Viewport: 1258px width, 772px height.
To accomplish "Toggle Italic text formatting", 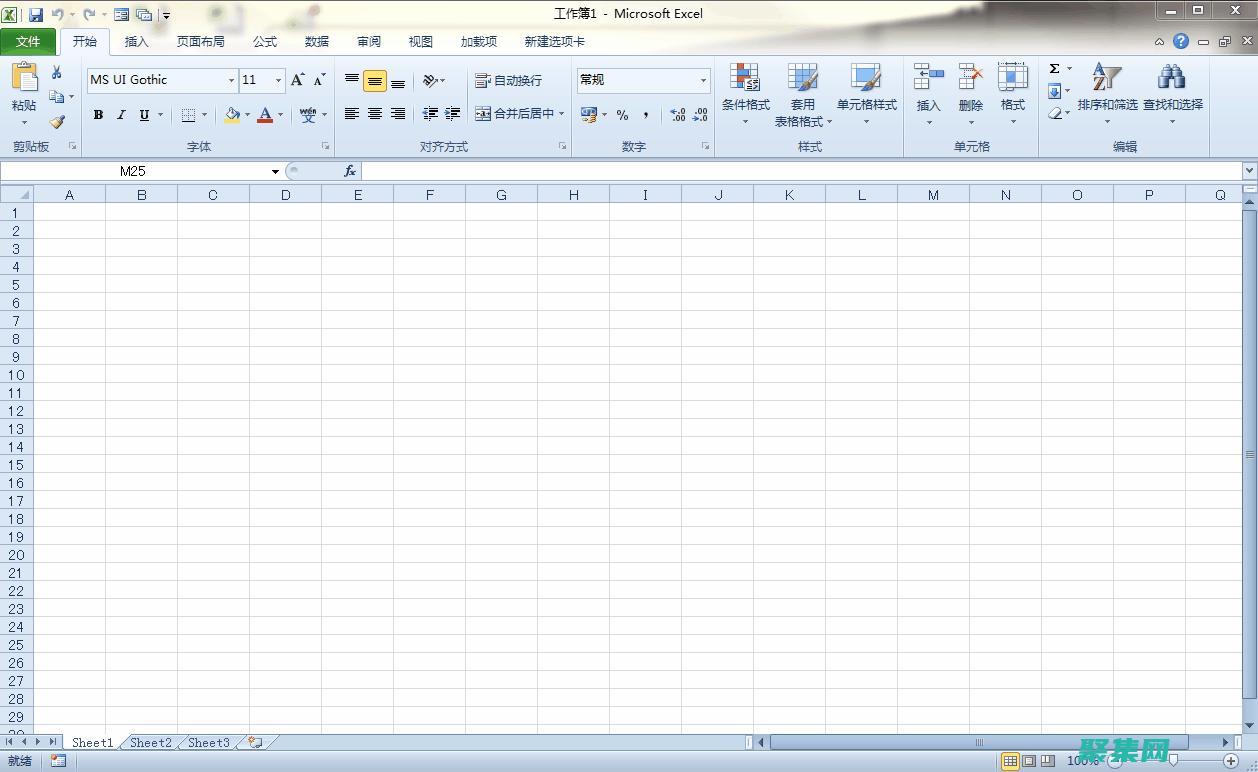I will (121, 115).
